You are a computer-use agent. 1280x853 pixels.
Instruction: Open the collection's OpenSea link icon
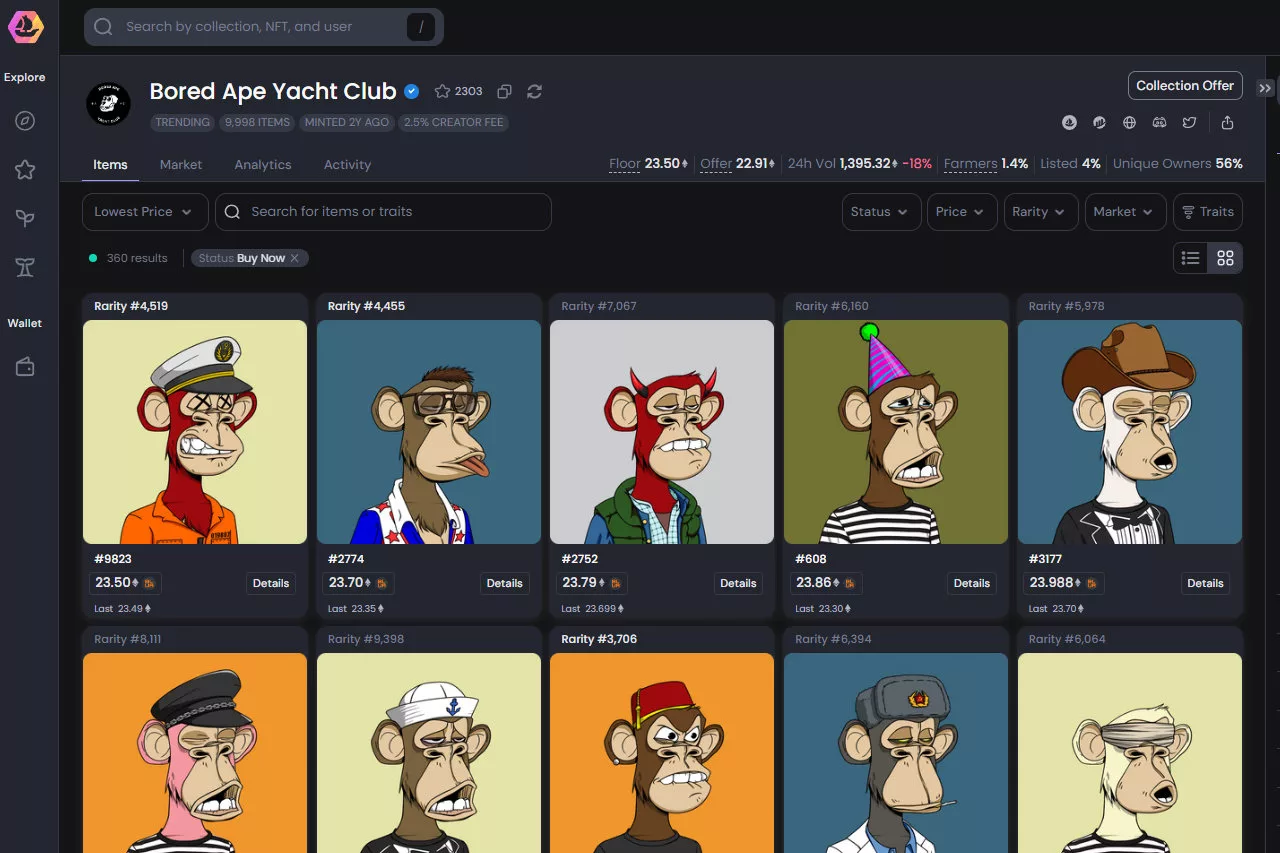pos(1069,123)
